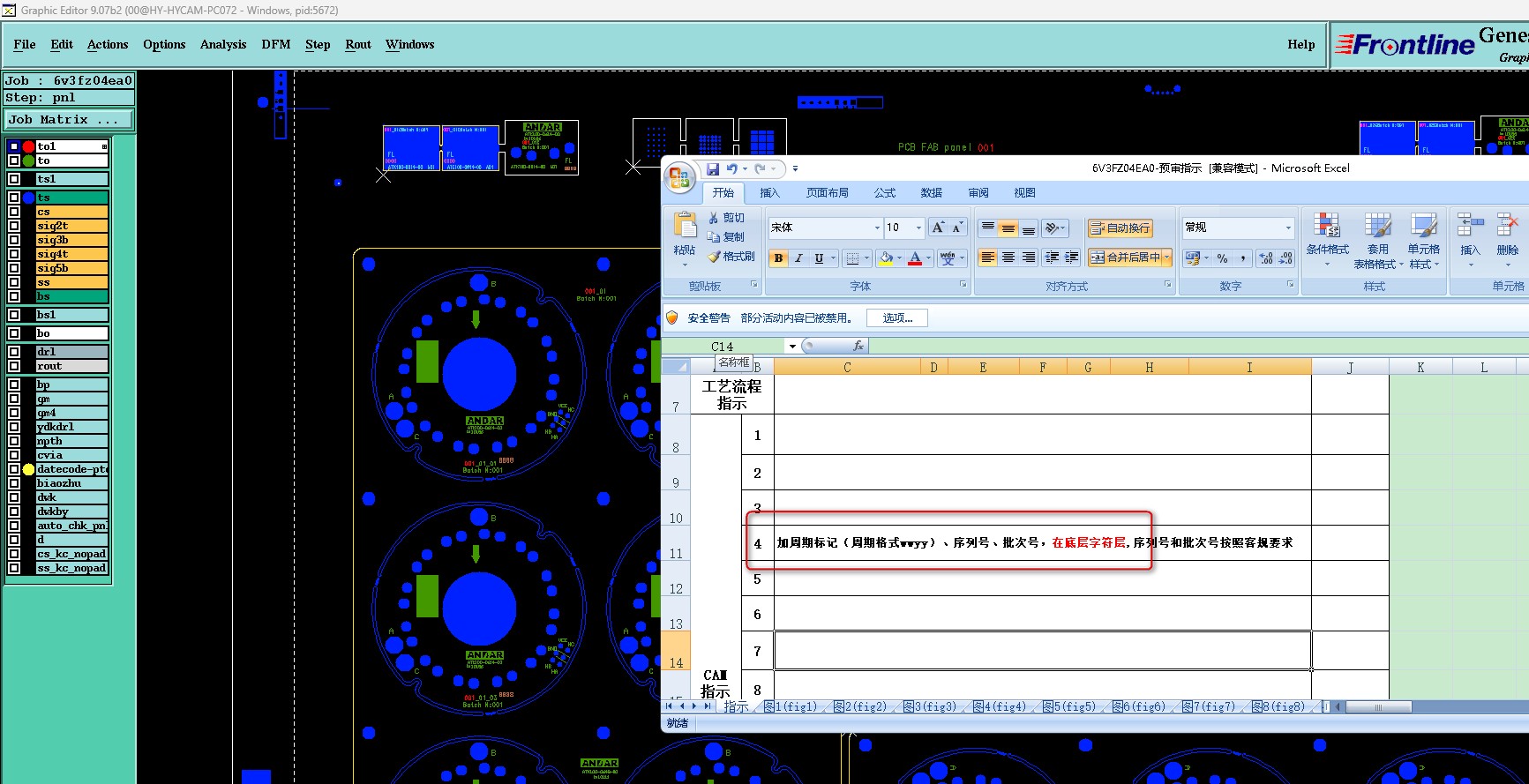Align text left in Excel
The height and width of the screenshot is (784, 1529).
click(x=987, y=258)
